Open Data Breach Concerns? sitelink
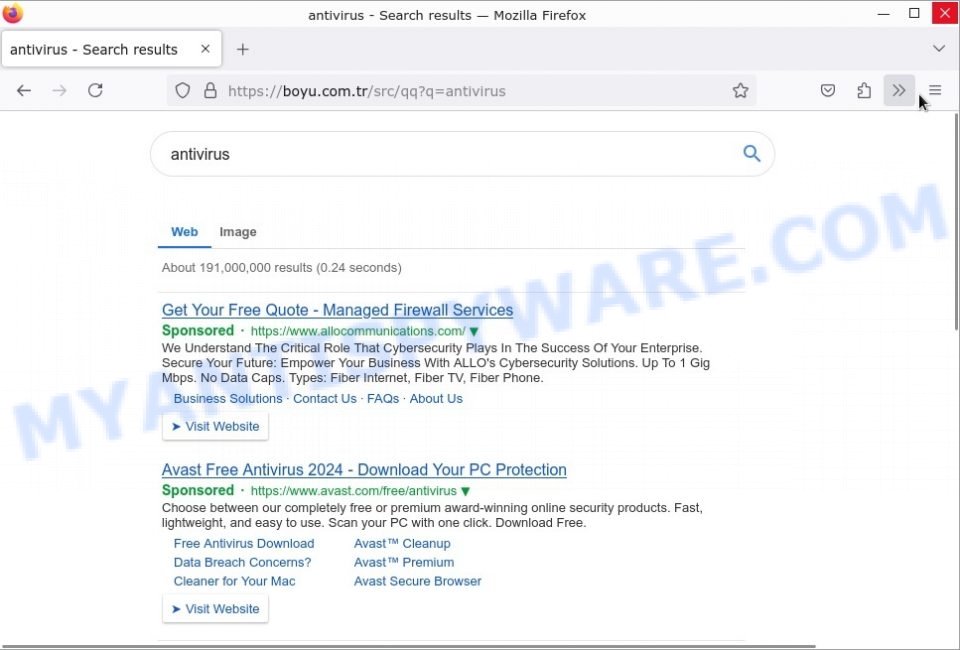The height and width of the screenshot is (650, 960). (x=242, y=562)
